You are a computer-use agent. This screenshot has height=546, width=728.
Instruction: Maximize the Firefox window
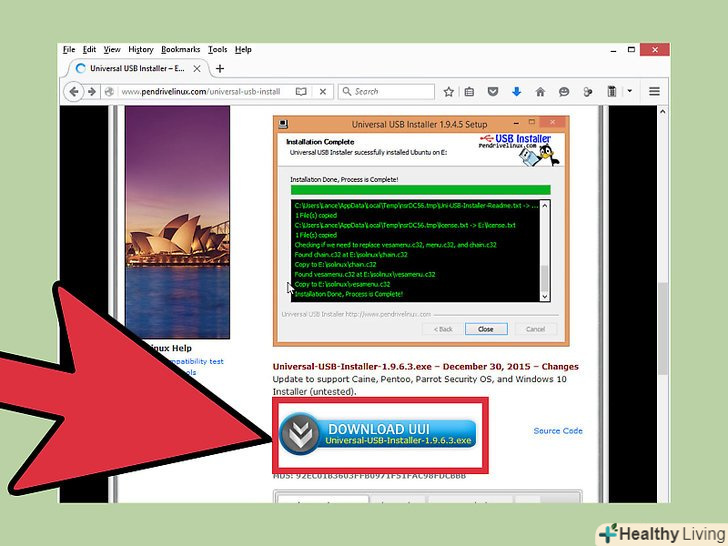631,50
